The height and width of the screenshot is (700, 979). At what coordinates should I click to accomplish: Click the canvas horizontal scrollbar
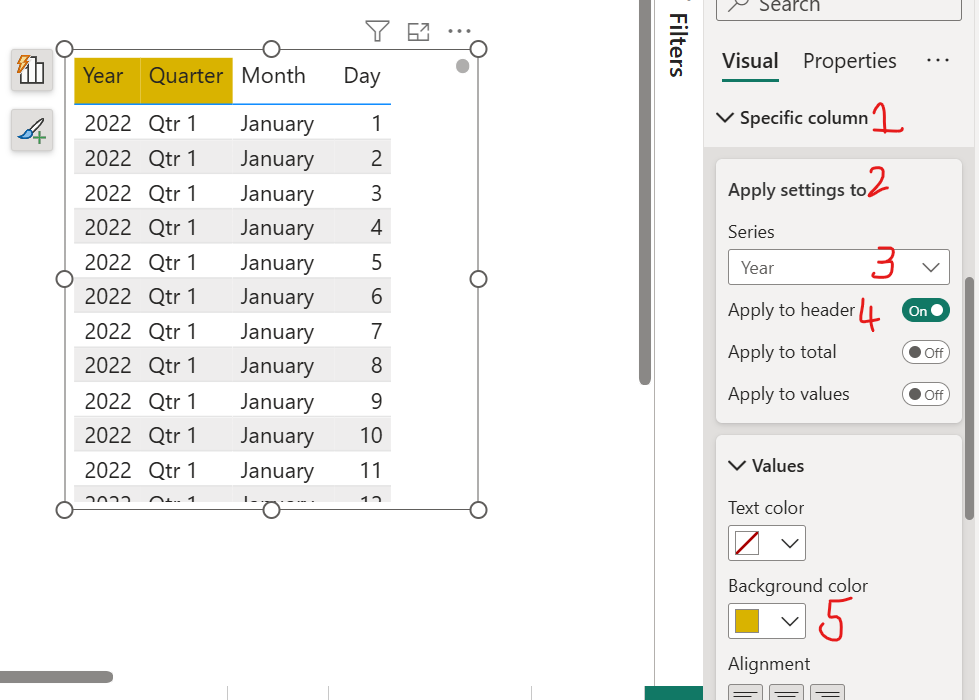pyautogui.click(x=56, y=677)
